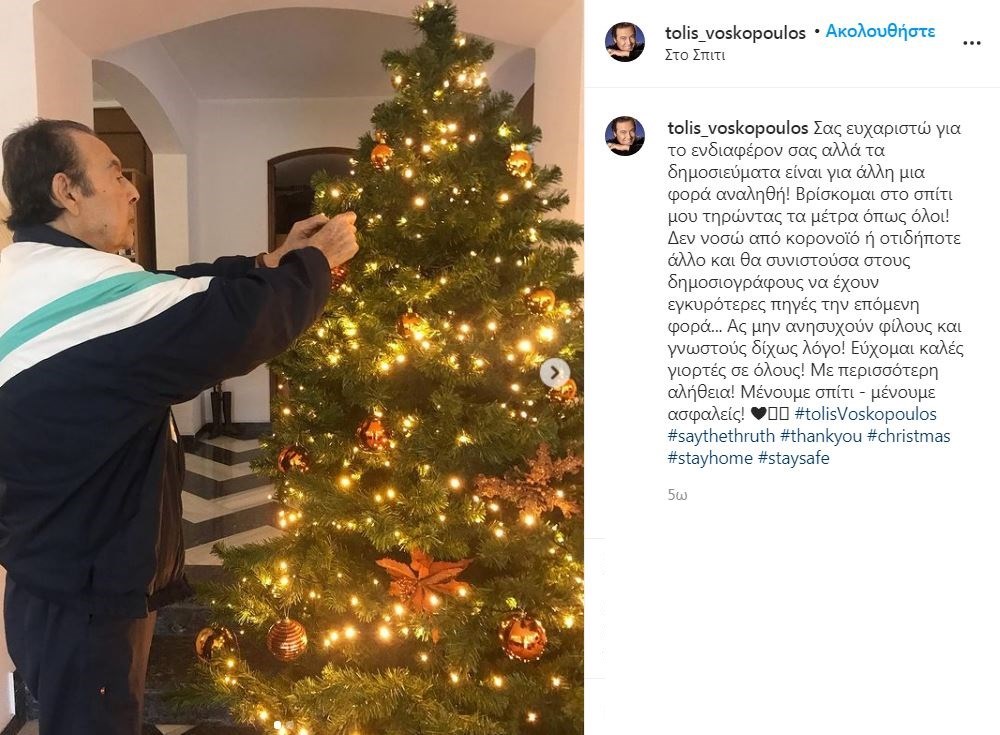This screenshot has height=735, width=1000.
Task: Open tolis_voskopoulos username in the caption
Action: pos(738,128)
